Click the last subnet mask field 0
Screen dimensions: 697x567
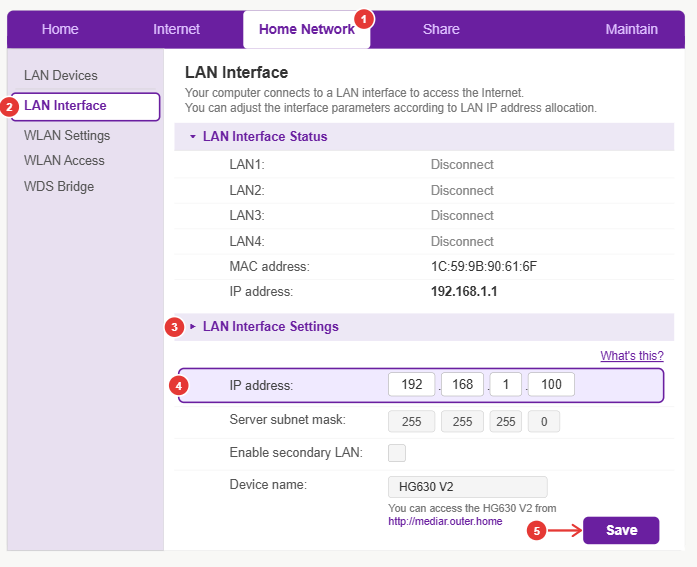click(544, 421)
